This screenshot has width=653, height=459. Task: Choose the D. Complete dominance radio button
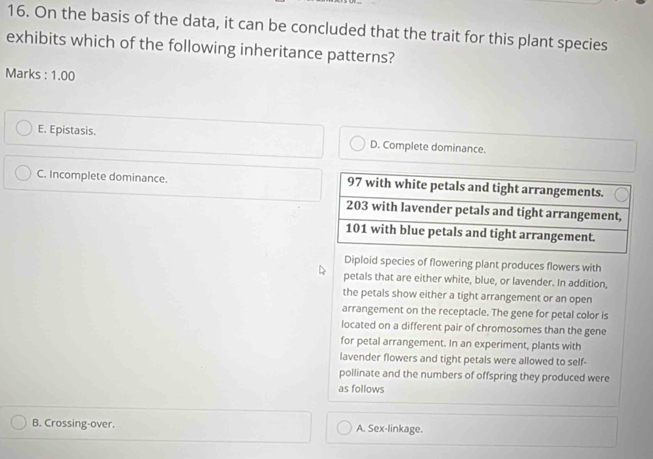357,144
